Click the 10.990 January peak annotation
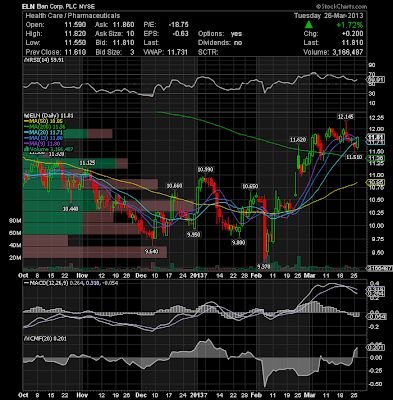 205,169
